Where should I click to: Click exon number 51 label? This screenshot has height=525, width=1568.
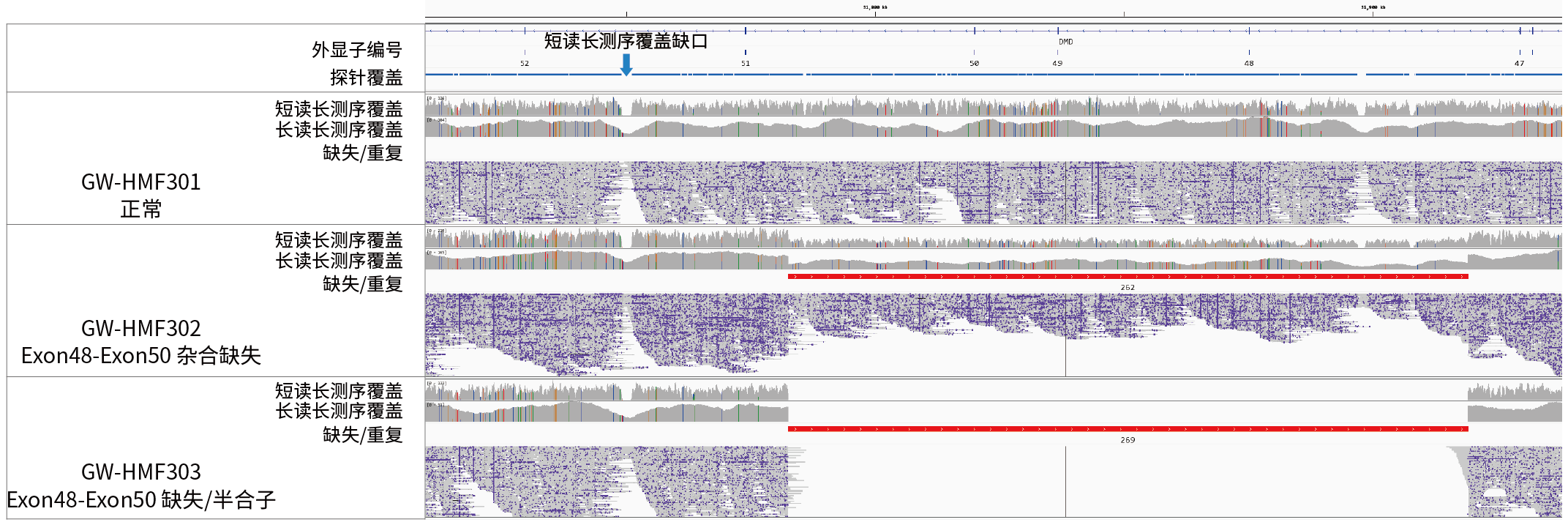745,63
